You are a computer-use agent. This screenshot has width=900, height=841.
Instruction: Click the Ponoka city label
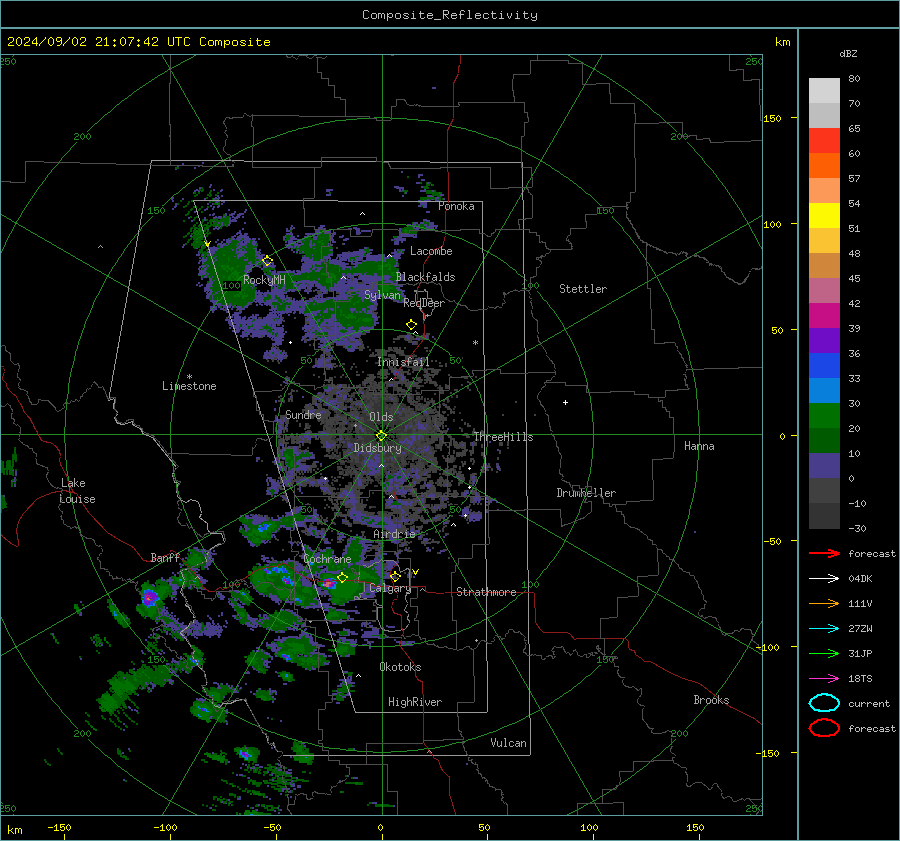[x=456, y=206]
